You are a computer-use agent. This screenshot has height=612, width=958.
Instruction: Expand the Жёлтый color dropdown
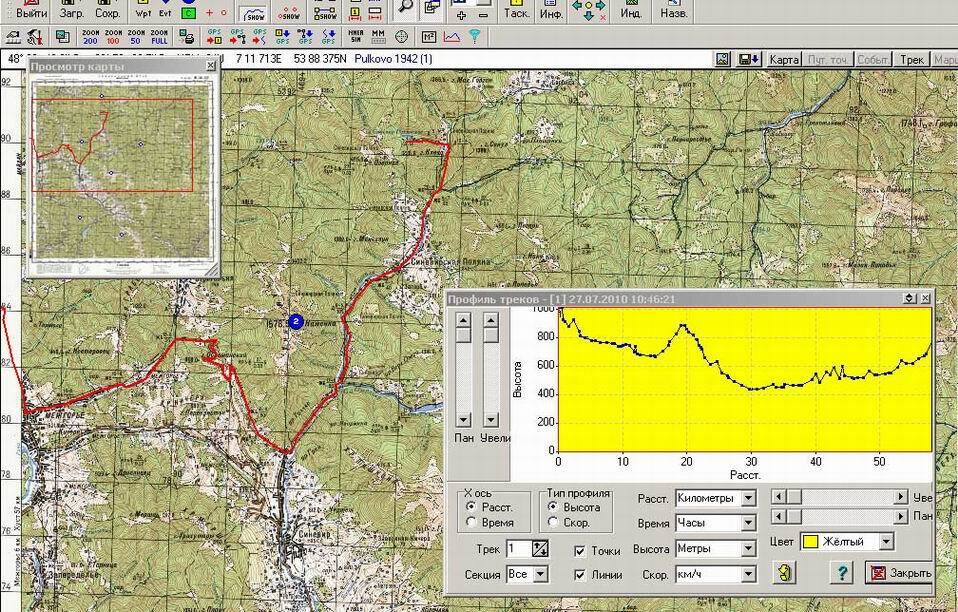pos(884,542)
